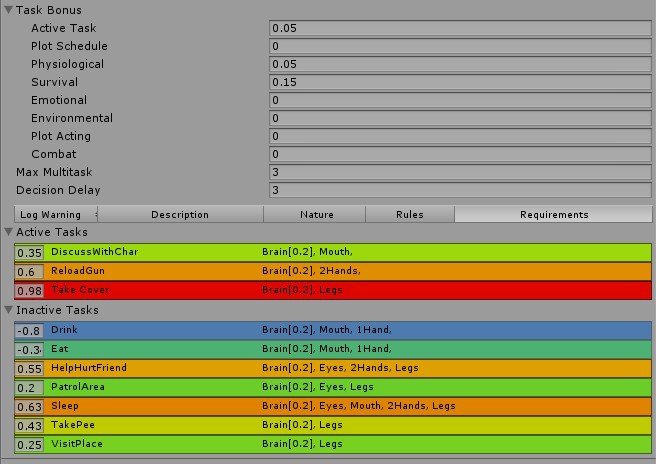
Task: Edit the Decision Delay field
Action: point(460,190)
